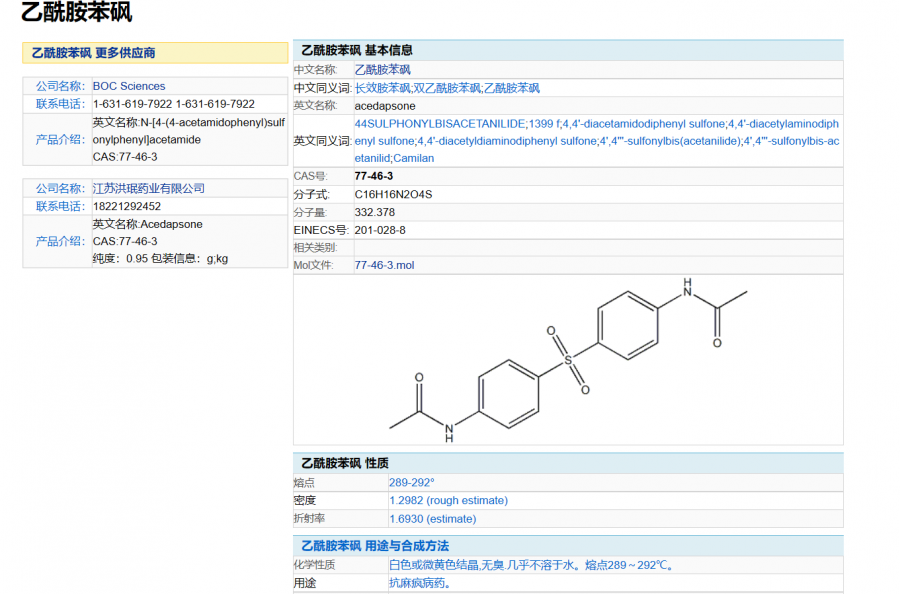The image size is (900, 594).
Task: Click the acedapsone molecular structure image
Action: click(x=568, y=360)
